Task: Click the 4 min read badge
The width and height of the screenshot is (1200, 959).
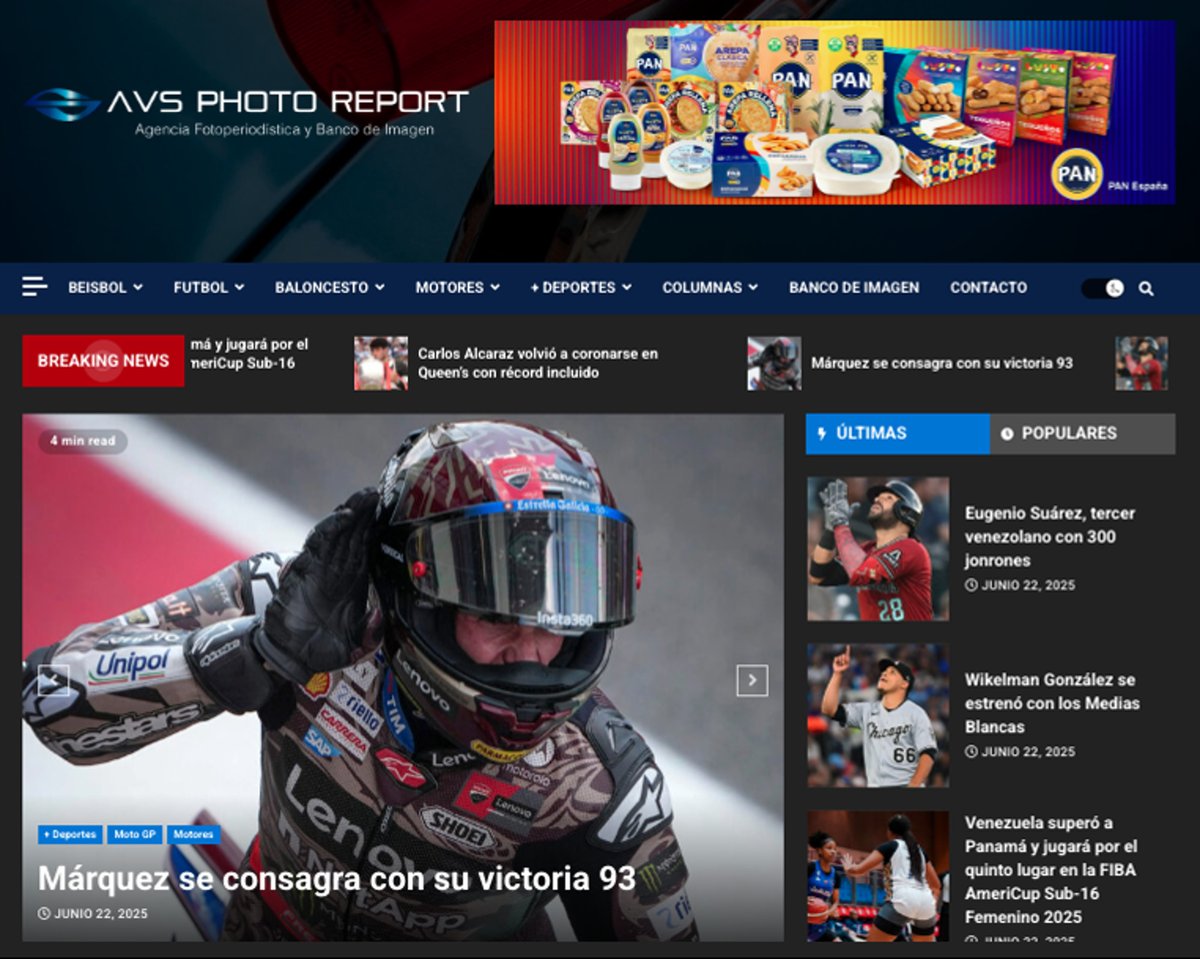Action: [x=83, y=441]
